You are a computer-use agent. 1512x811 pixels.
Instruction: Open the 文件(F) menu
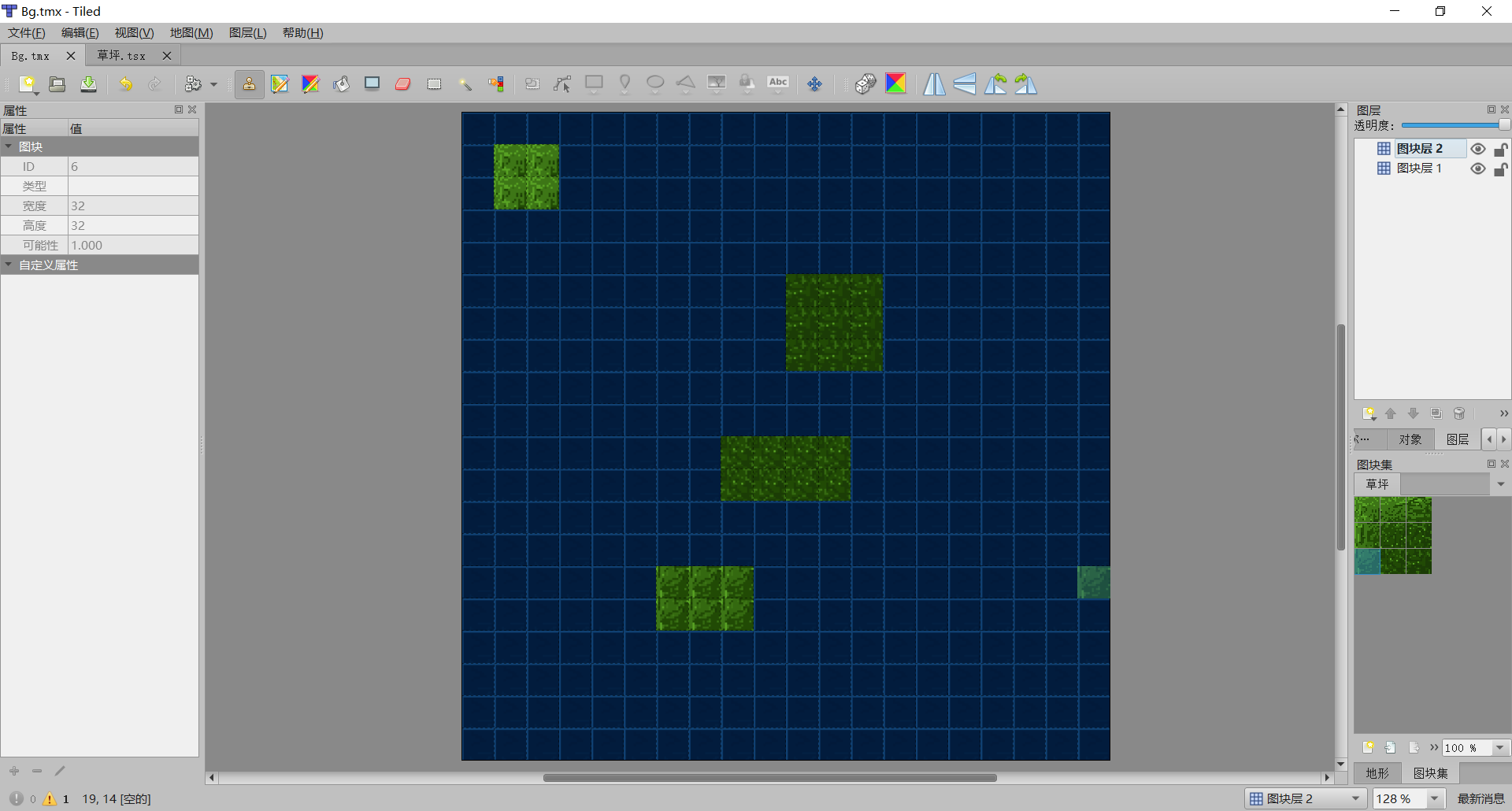tap(27, 32)
